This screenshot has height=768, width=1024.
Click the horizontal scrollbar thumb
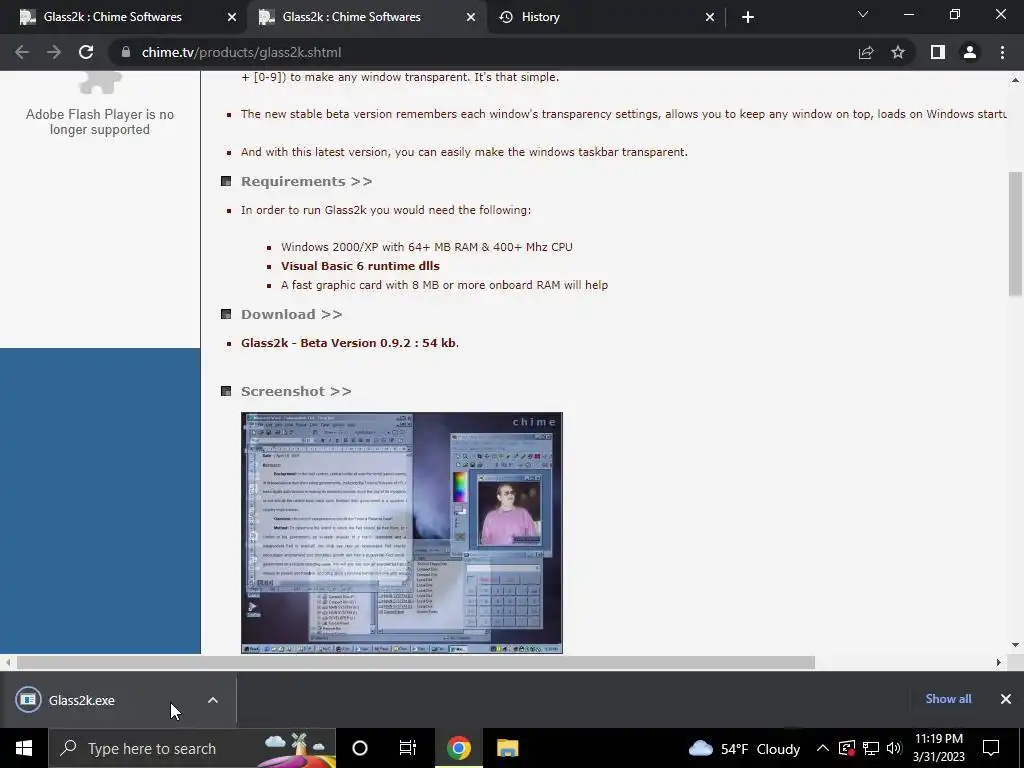[x=416, y=662]
